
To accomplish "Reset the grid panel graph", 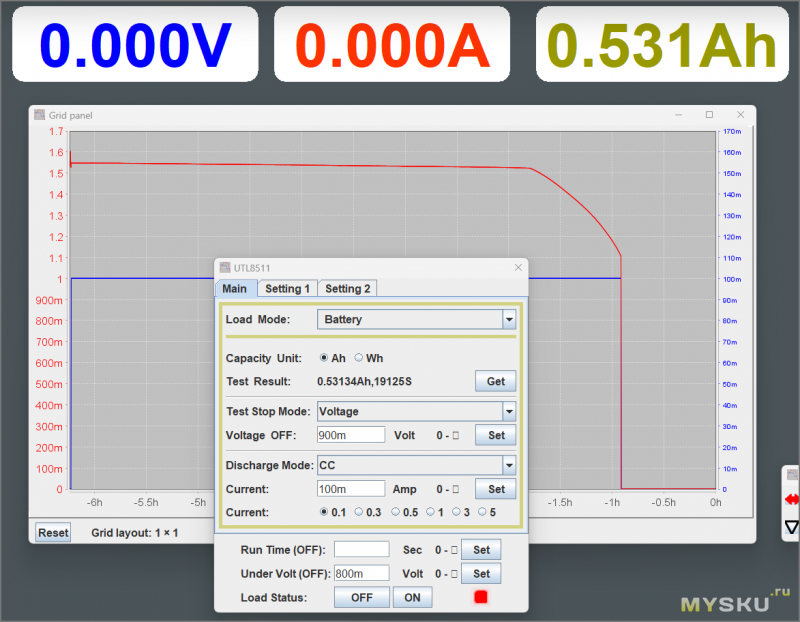I will coord(53,533).
